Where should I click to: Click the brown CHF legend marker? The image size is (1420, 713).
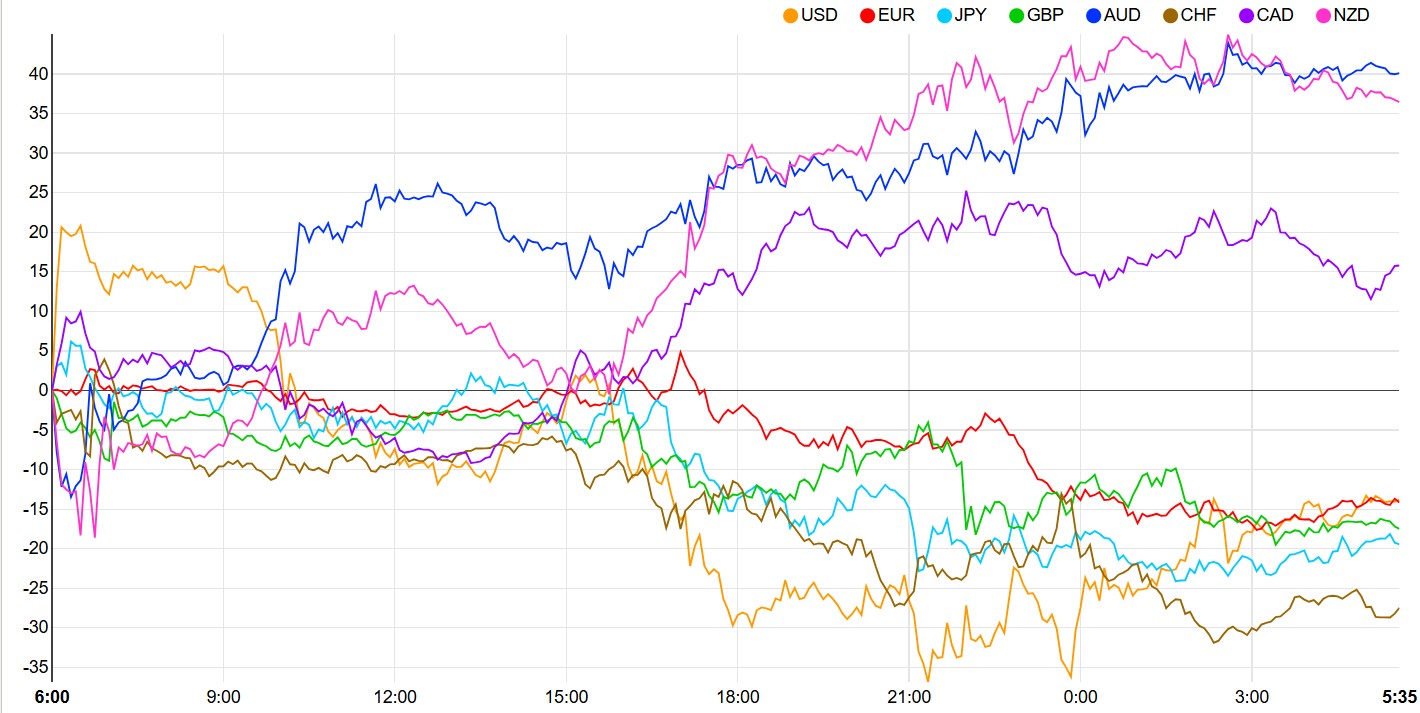tap(1170, 15)
